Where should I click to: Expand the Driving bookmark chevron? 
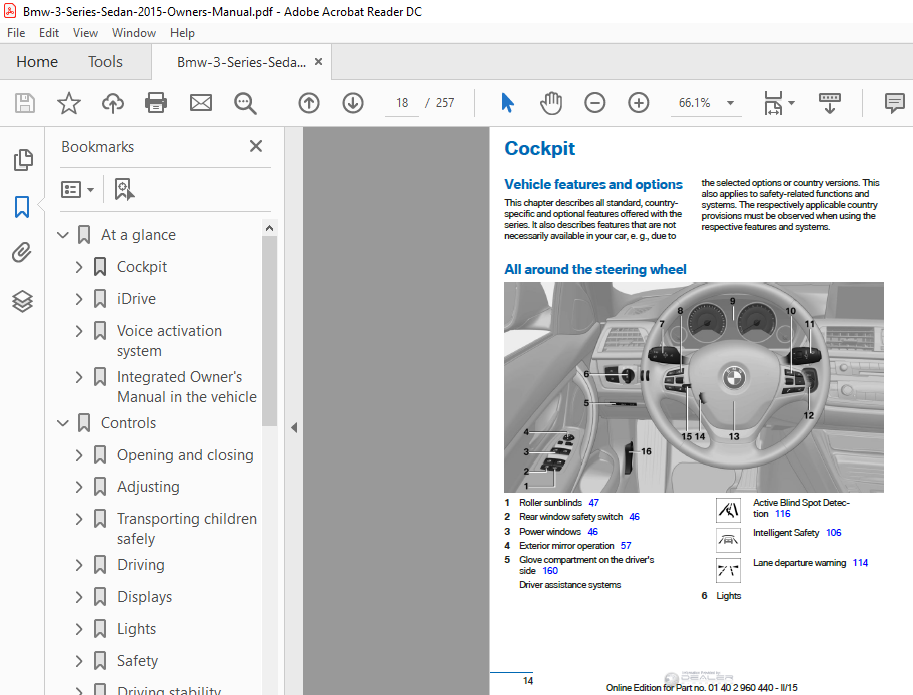click(79, 565)
